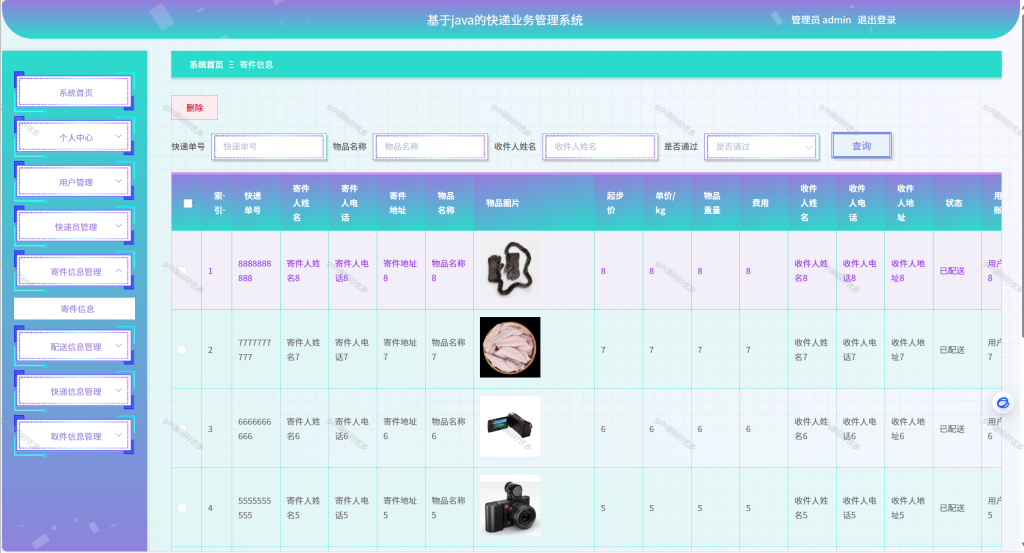Click the red 删除 button

[195, 108]
